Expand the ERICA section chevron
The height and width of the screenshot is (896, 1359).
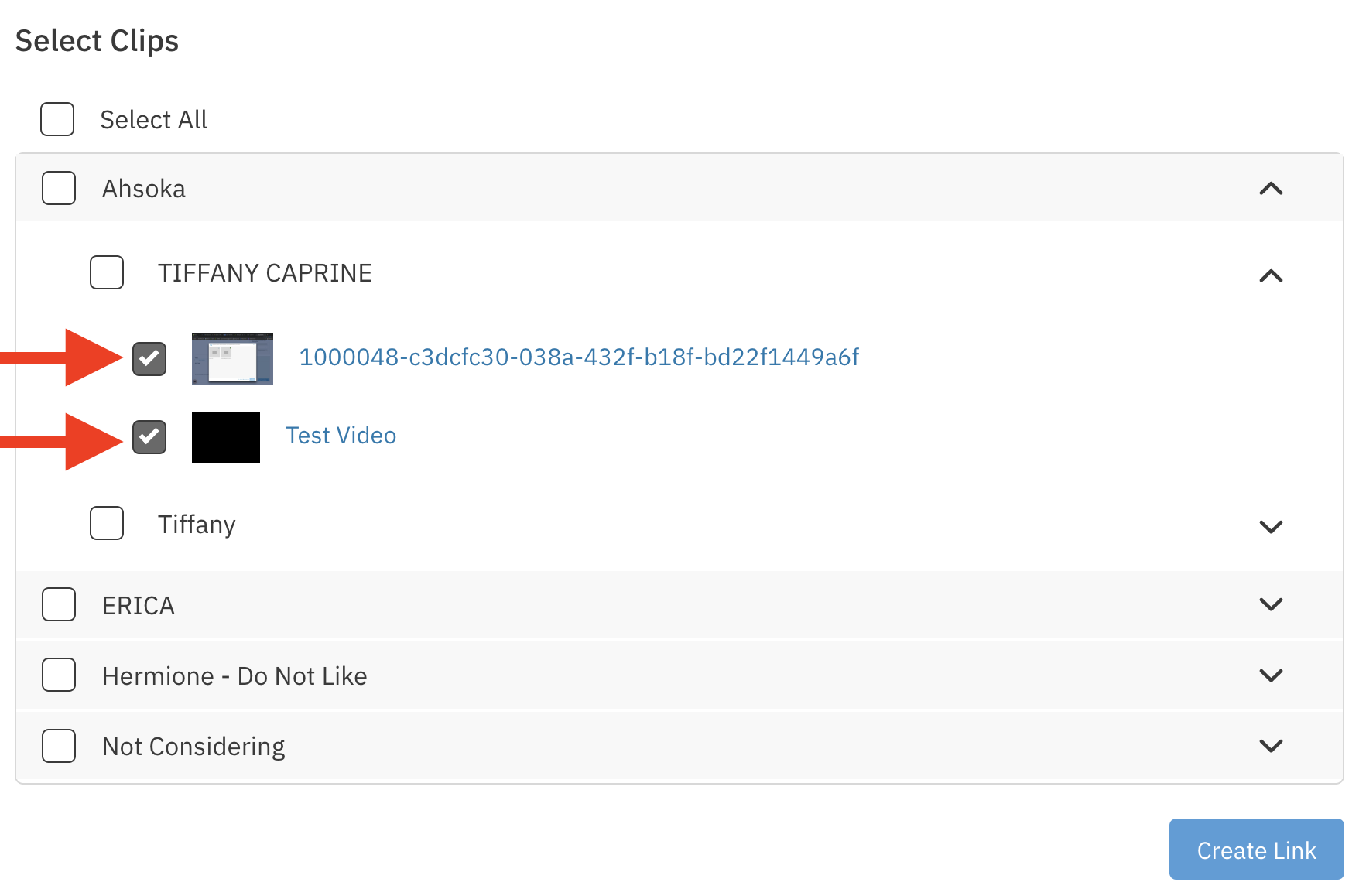click(1271, 604)
